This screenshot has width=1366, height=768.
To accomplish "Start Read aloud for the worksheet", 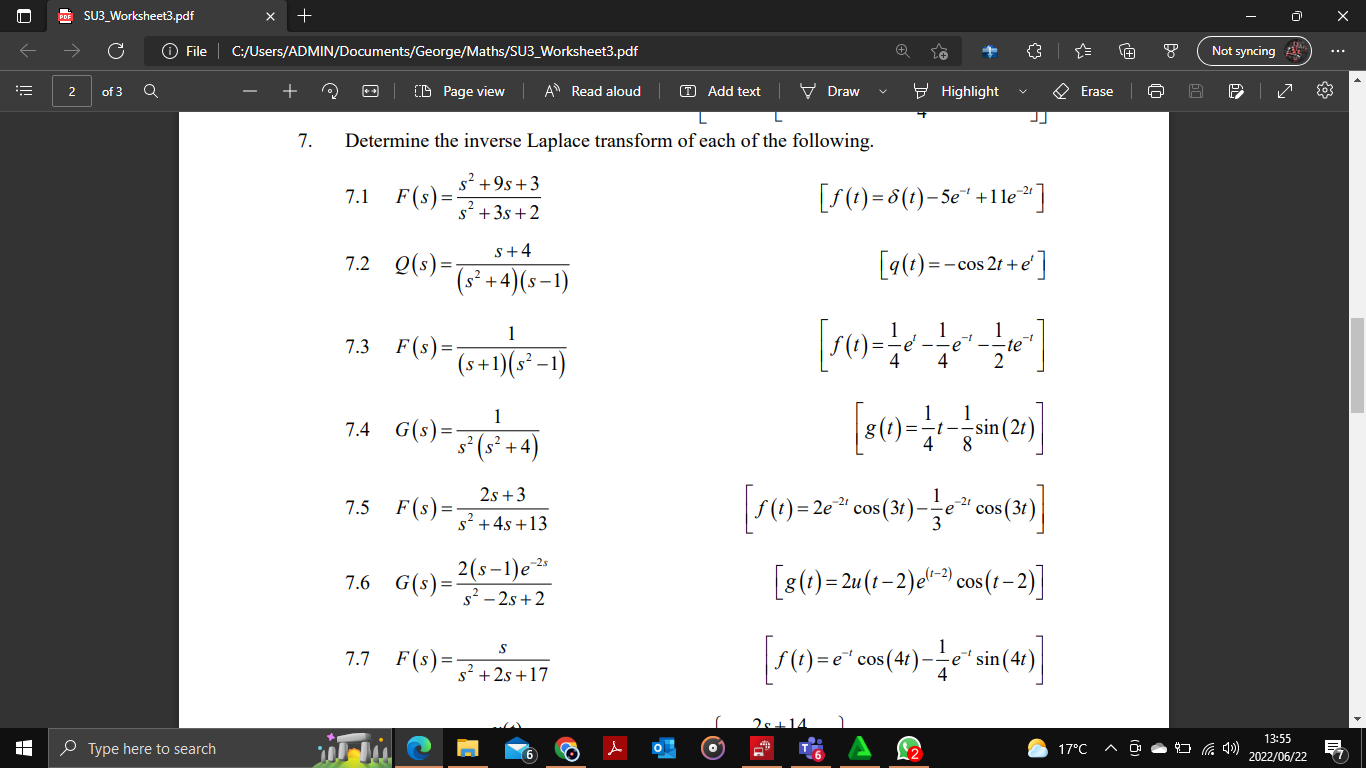I will pyautogui.click(x=593, y=91).
